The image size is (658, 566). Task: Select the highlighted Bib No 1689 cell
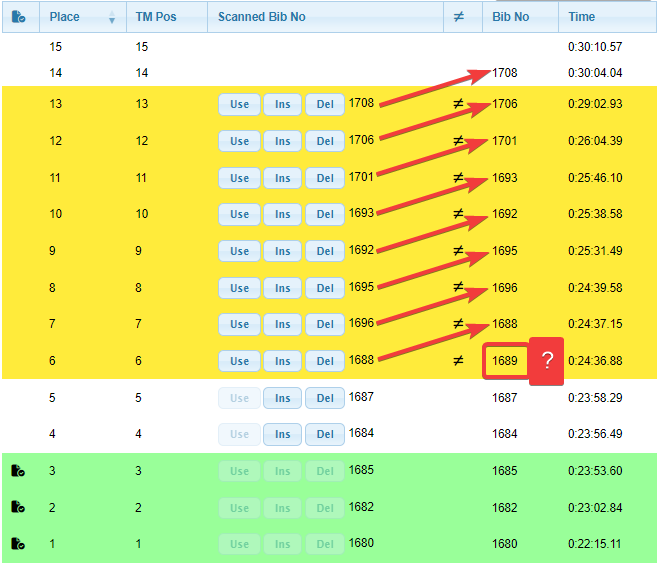505,361
